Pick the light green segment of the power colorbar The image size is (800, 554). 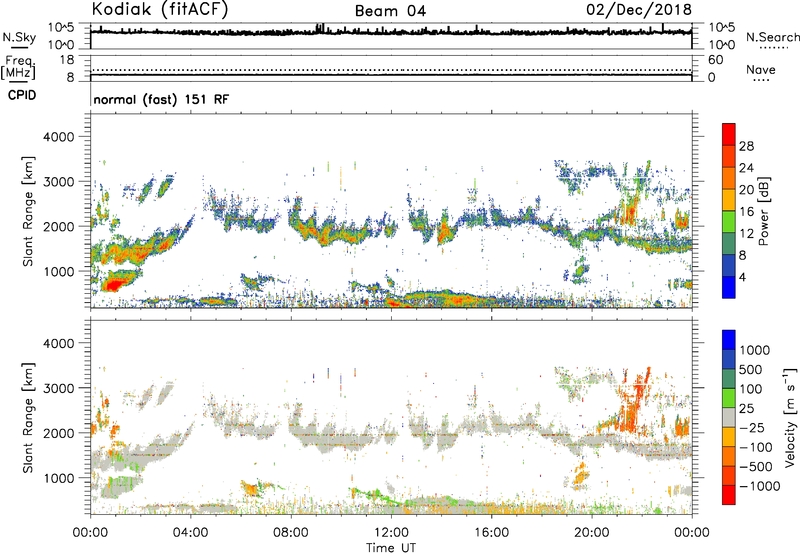[729, 222]
